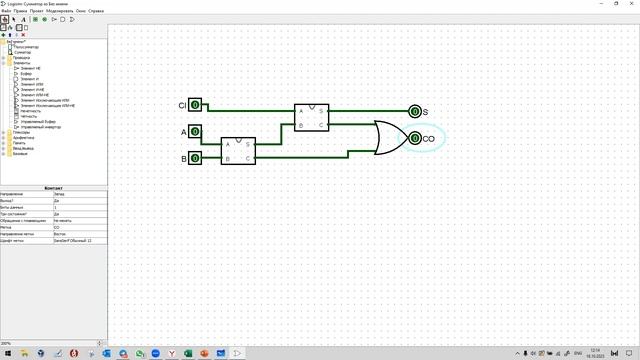Click red X delete-circuit icon

point(23,35)
